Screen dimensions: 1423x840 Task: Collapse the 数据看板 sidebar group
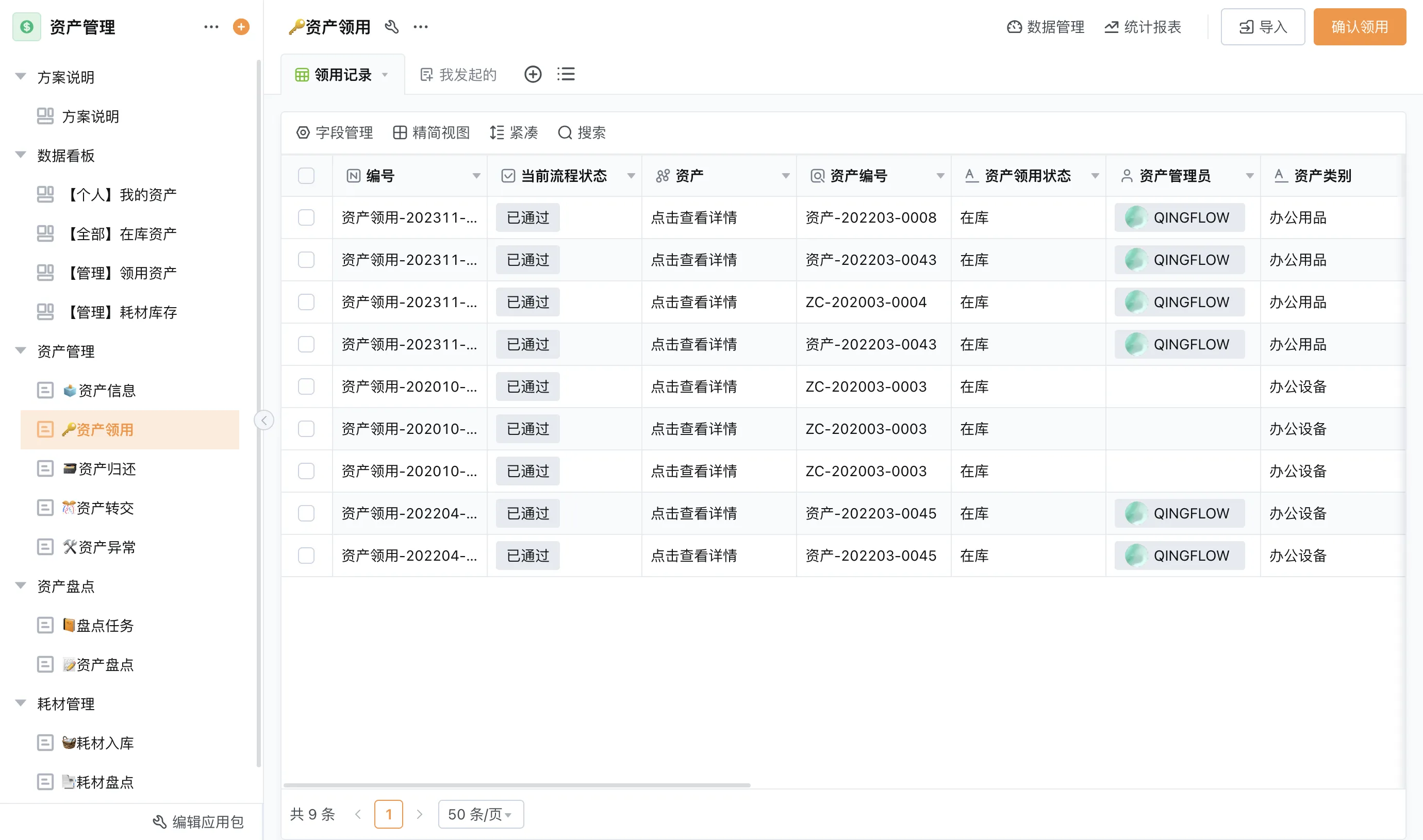pos(21,155)
